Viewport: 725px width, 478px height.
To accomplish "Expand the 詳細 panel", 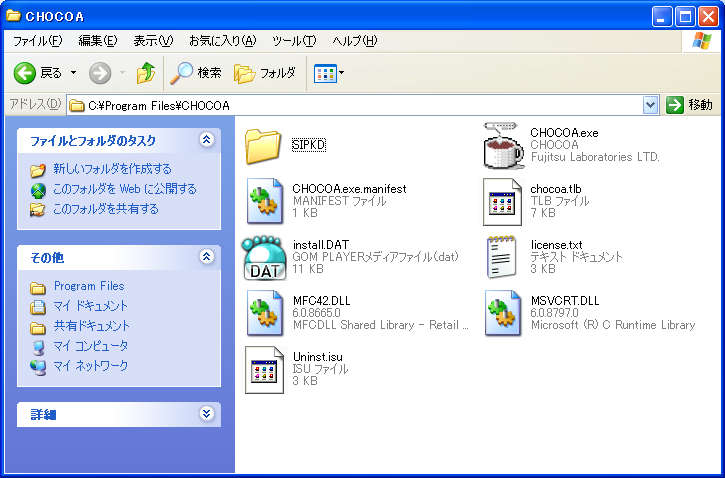I will point(207,413).
